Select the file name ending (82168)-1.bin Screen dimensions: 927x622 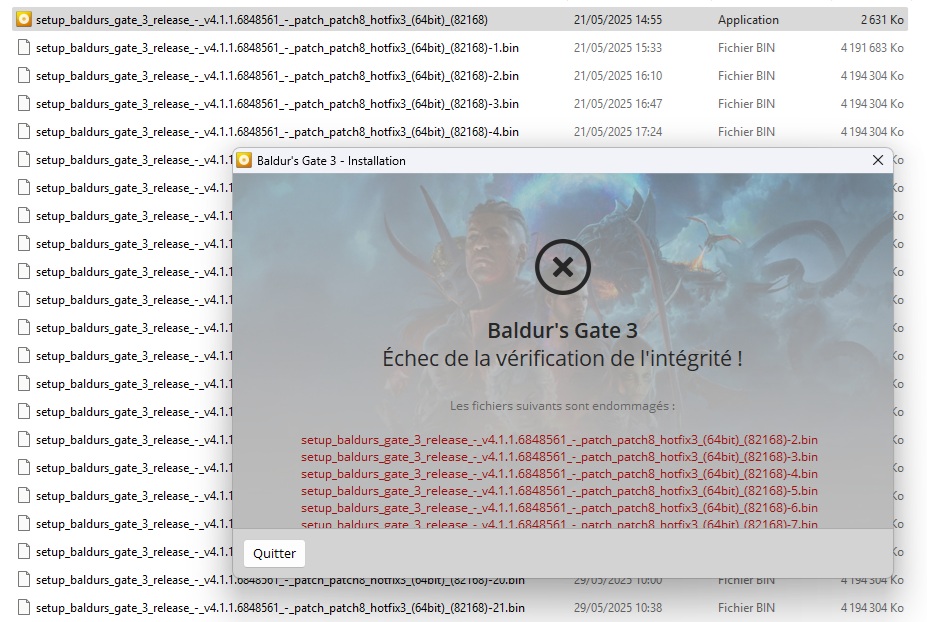(277, 48)
